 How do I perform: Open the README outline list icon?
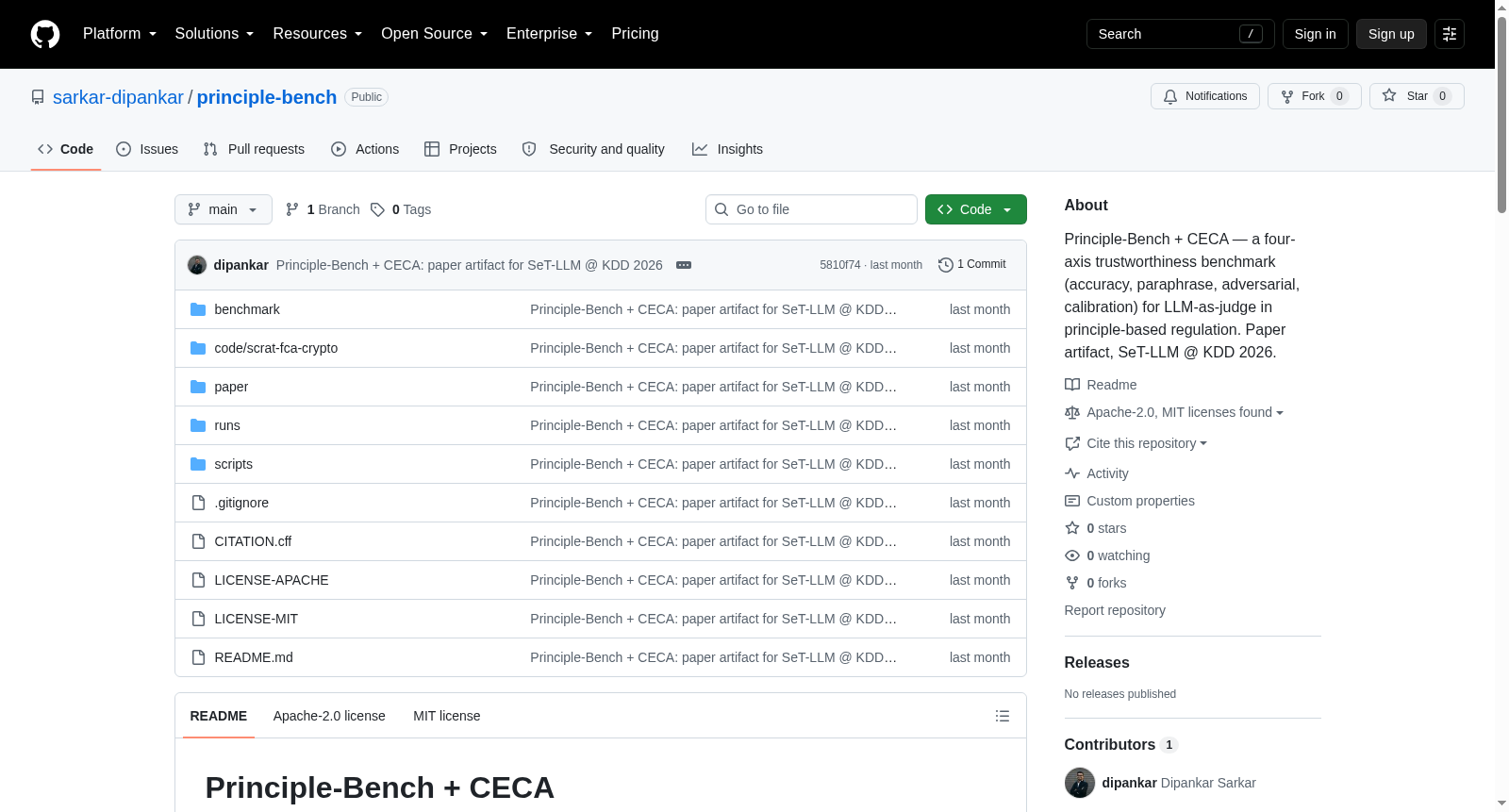pyautogui.click(x=1003, y=716)
